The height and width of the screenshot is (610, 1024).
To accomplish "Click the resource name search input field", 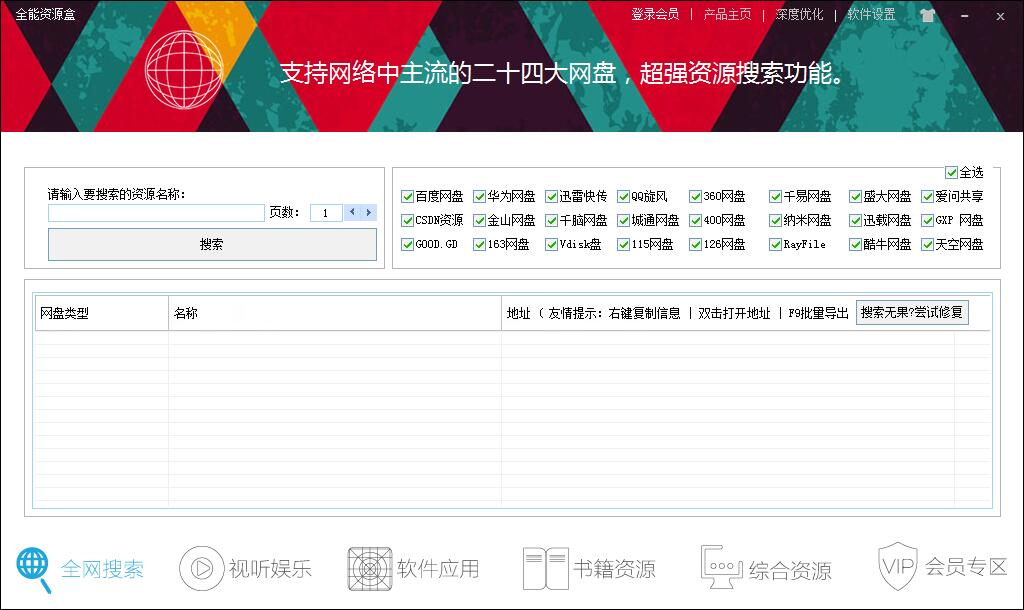I will pyautogui.click(x=156, y=213).
